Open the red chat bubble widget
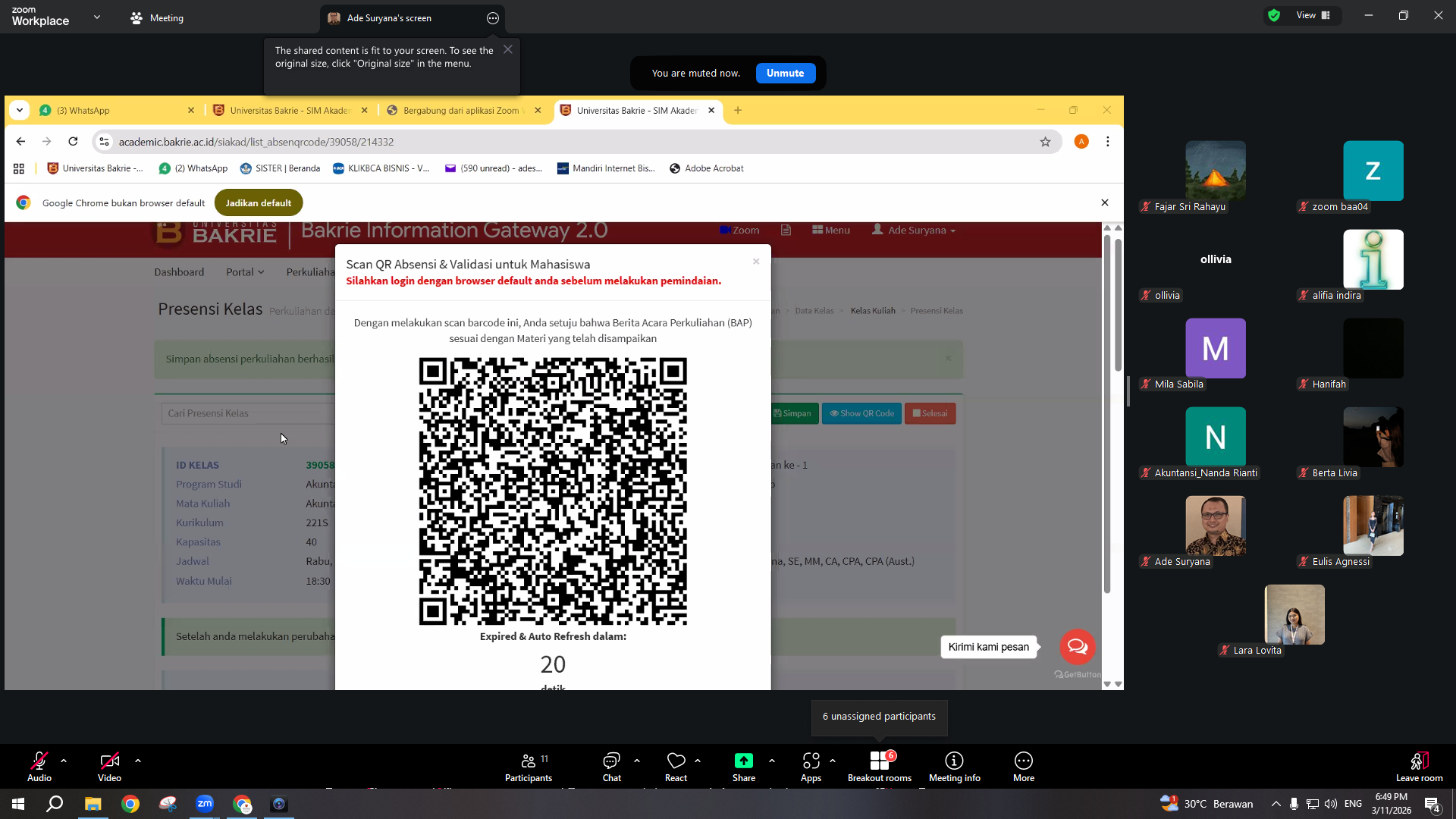 point(1078,647)
